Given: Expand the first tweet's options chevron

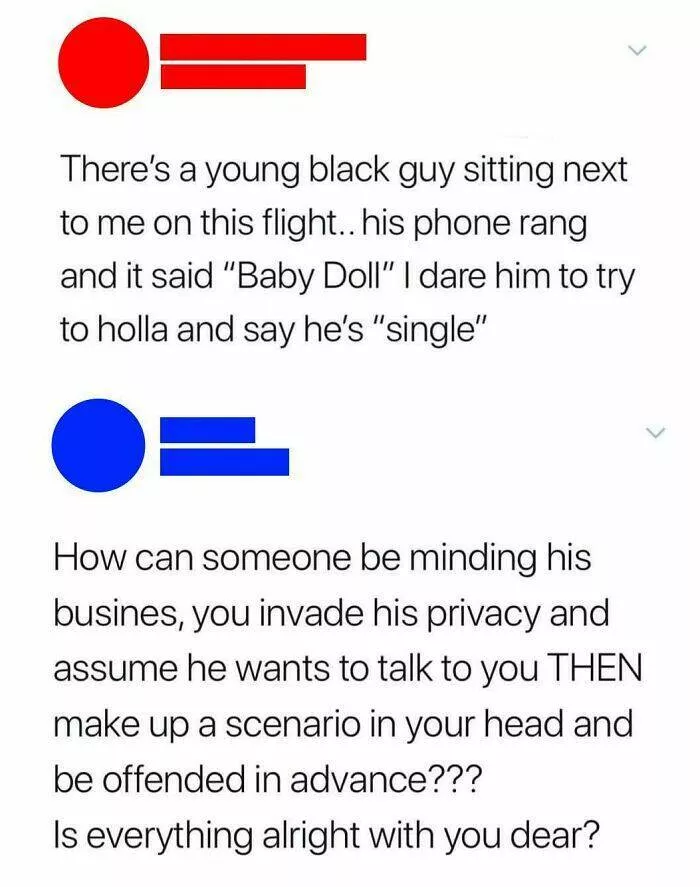Looking at the screenshot, I should coord(637,50).
